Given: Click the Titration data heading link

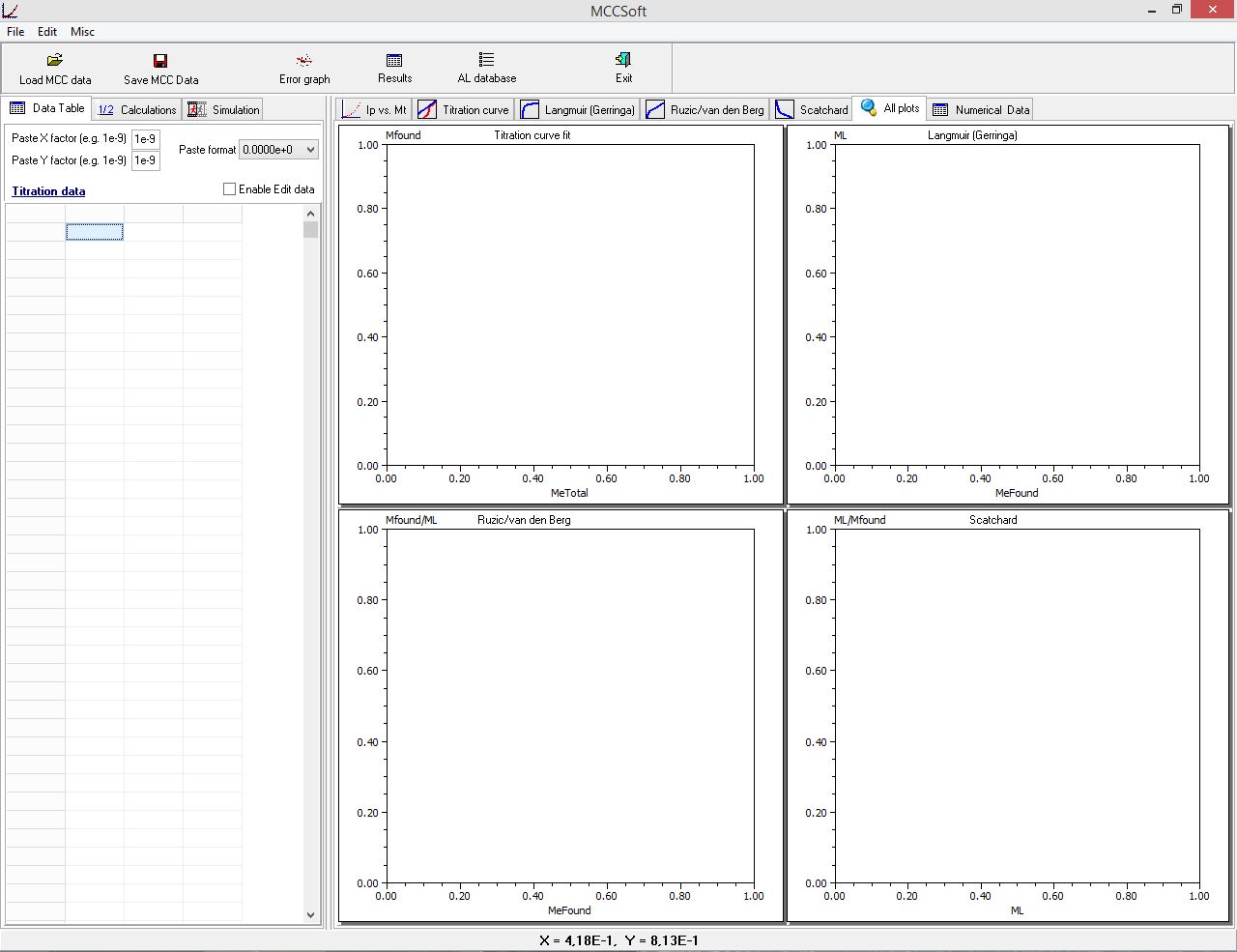Looking at the screenshot, I should pos(48,191).
